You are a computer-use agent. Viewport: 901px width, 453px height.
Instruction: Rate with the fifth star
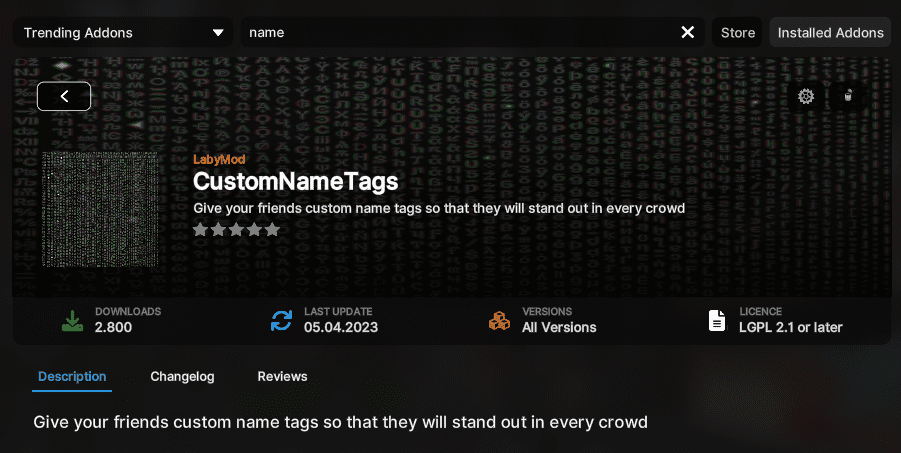[272, 230]
